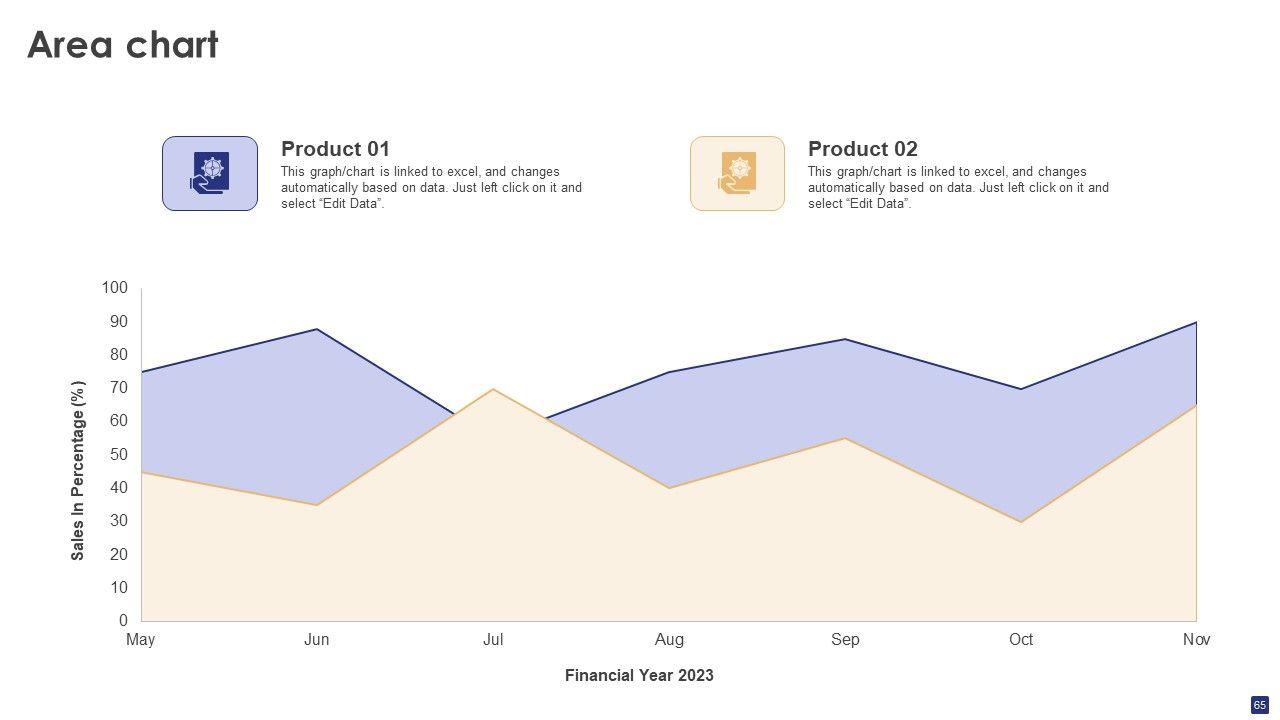This screenshot has height=720, width=1280.
Task: Select the slide number 65 badge
Action: pos(1259,705)
